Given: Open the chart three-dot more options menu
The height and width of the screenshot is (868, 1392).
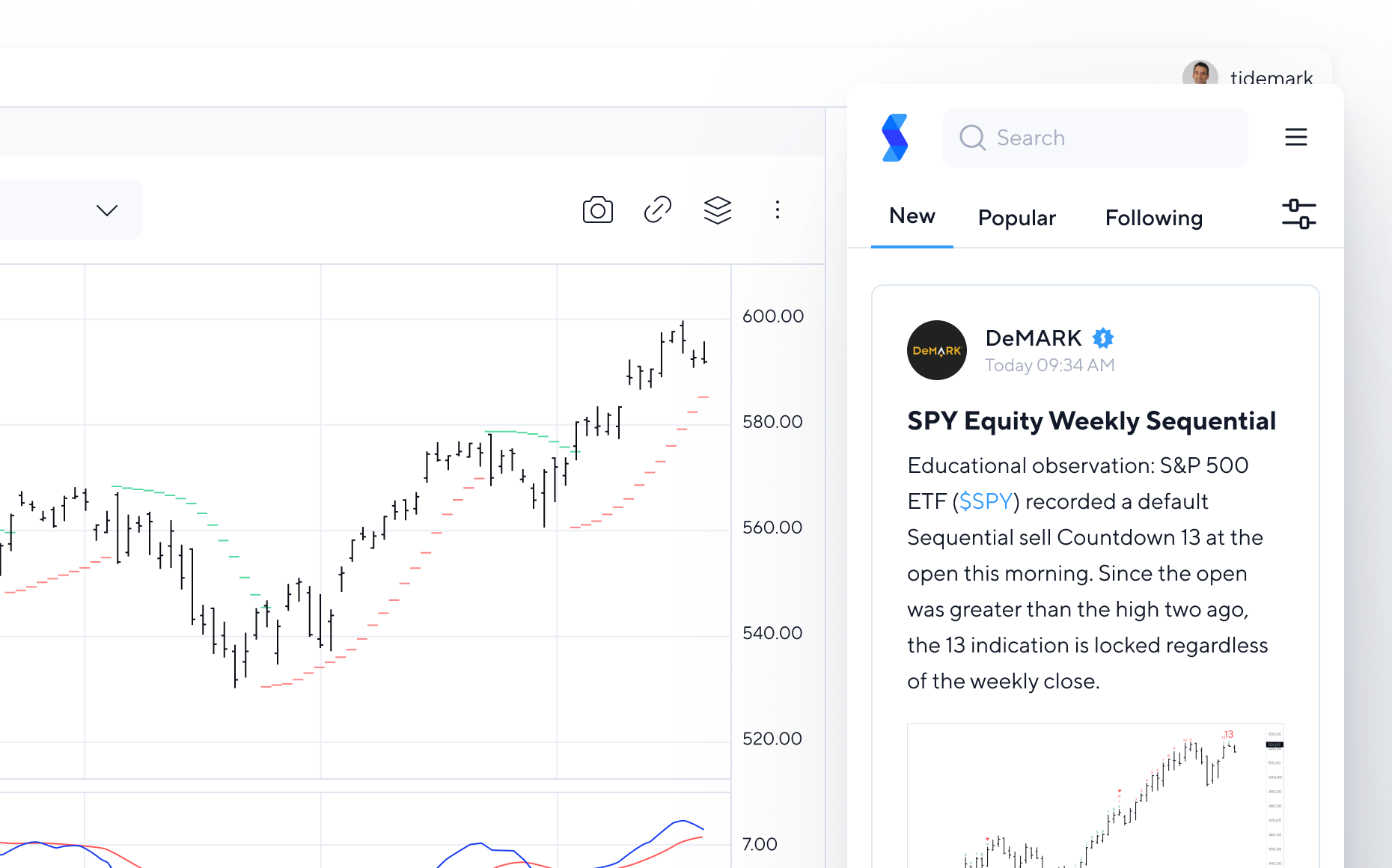Looking at the screenshot, I should [778, 210].
